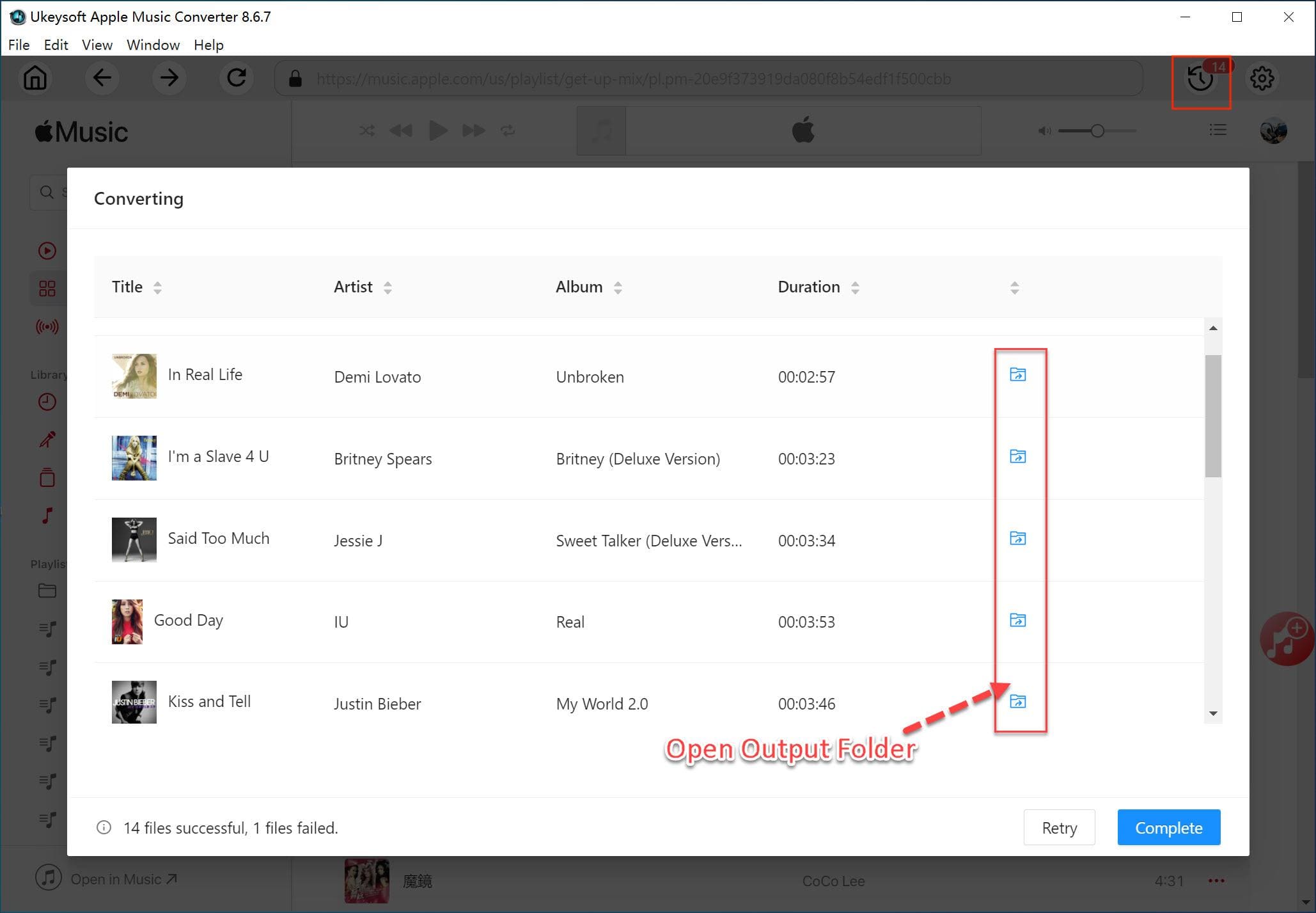This screenshot has height=913, width=1316.
Task: Click the Open Output Folder icon for Said Too Much
Action: [x=1018, y=539]
